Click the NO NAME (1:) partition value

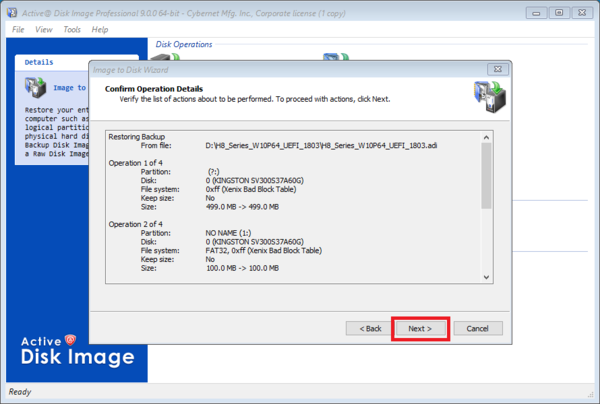point(228,233)
